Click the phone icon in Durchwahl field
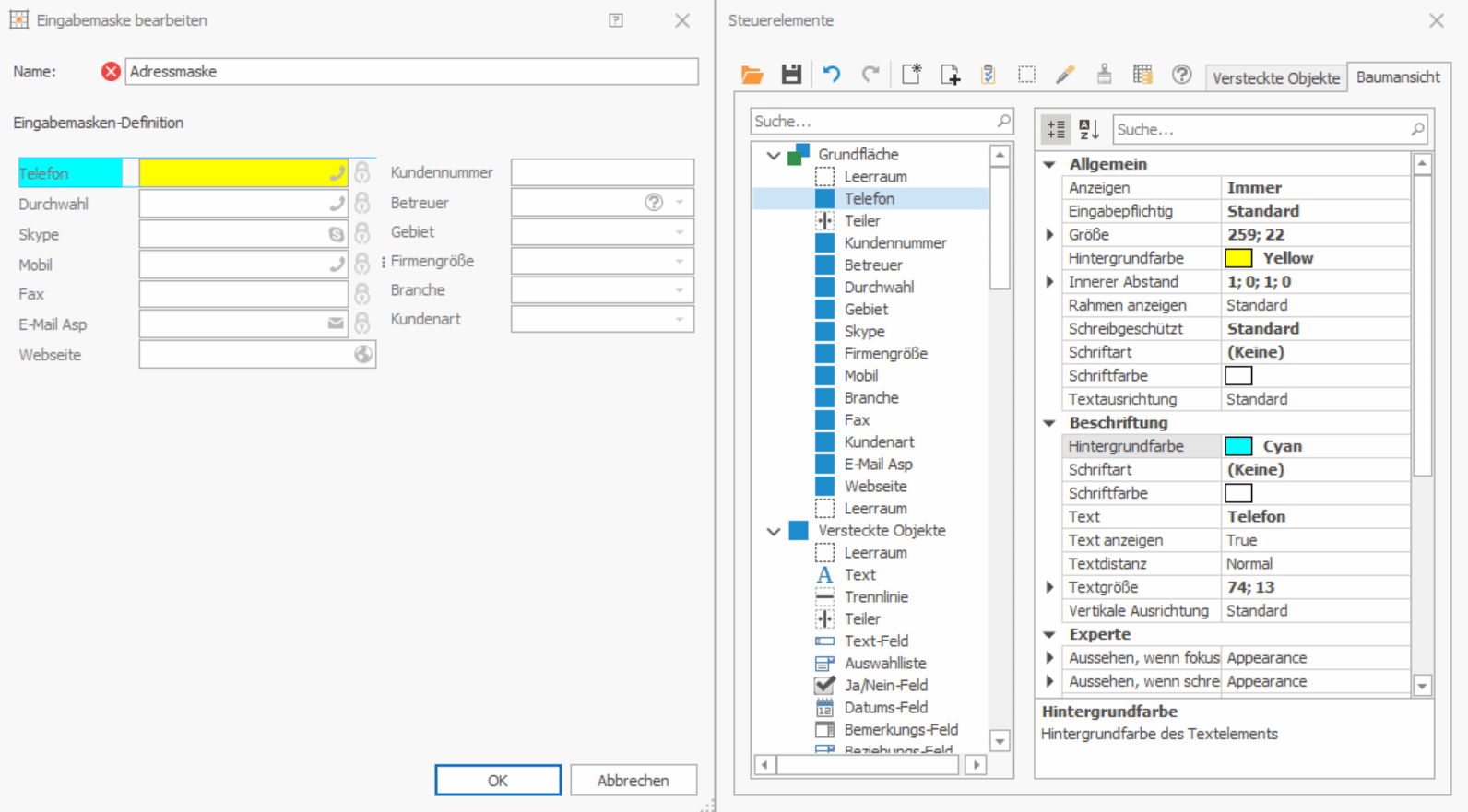Viewport: 1468px width, 812px height. pyautogui.click(x=337, y=204)
